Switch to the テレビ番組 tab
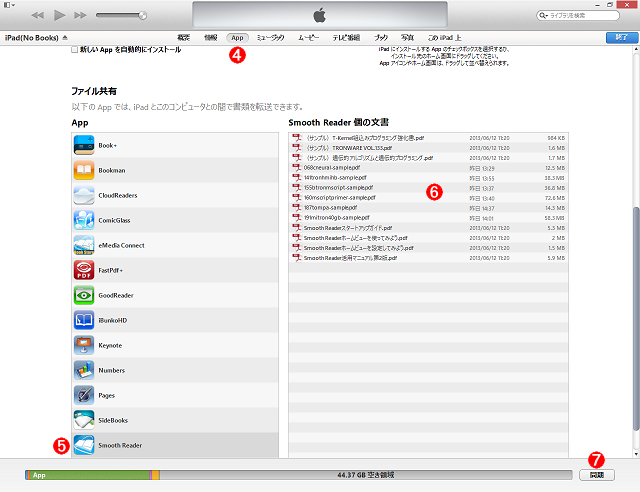This screenshot has height=492, width=640. [346, 38]
